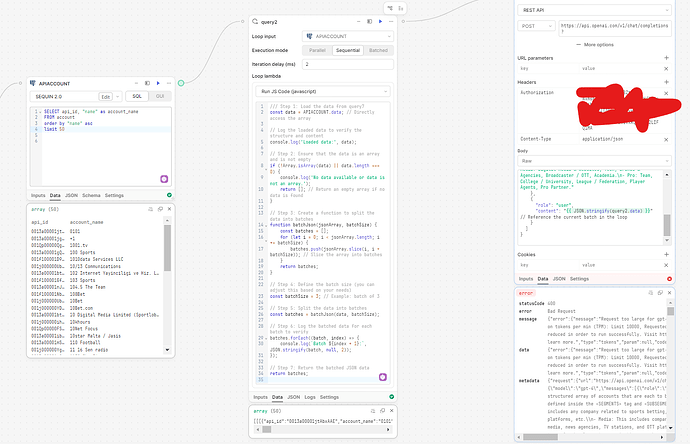This screenshot has height=444, width=690.
Task: Toggle side panel view for query2 block
Action: (370, 22)
